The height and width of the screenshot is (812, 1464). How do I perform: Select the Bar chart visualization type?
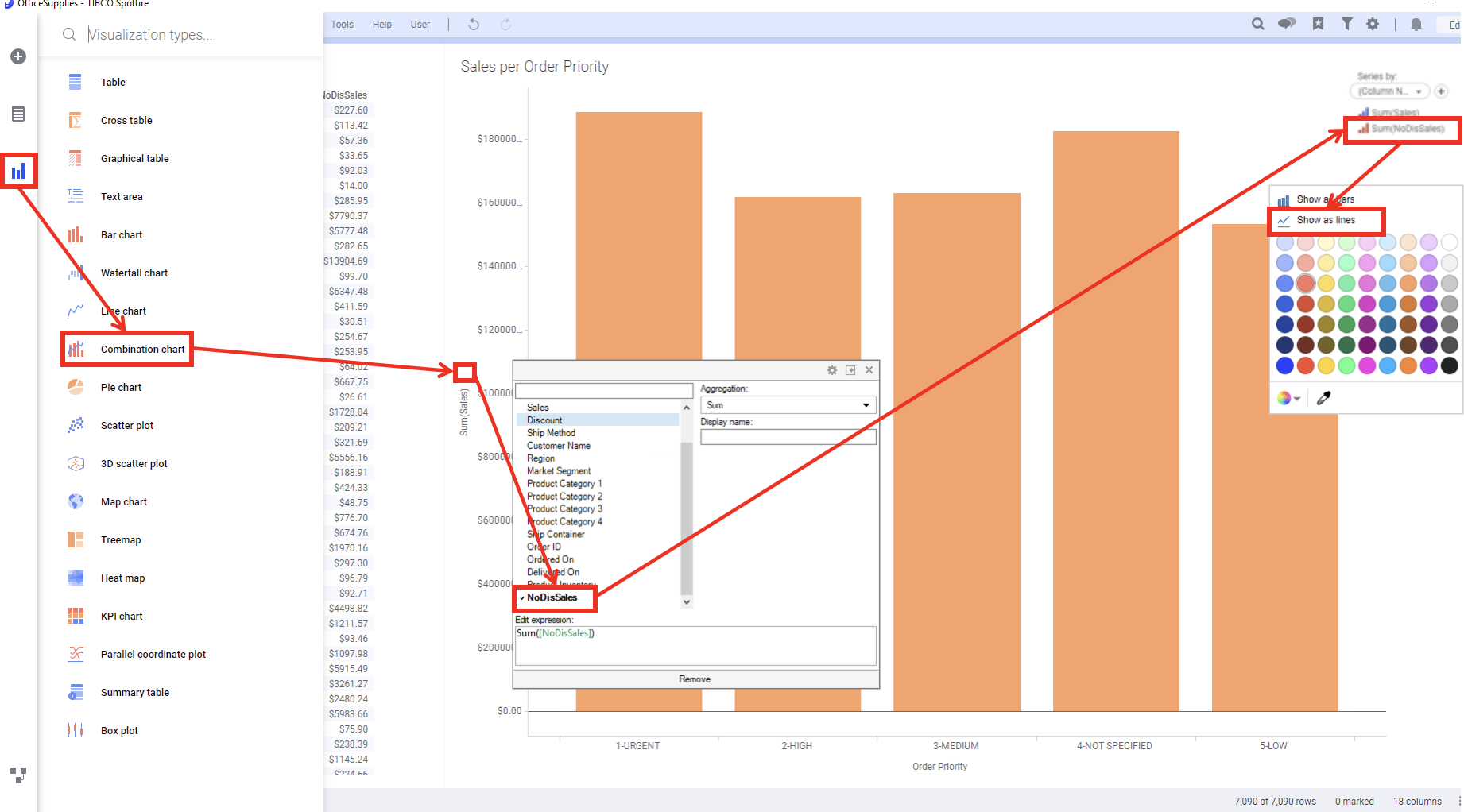pos(121,234)
